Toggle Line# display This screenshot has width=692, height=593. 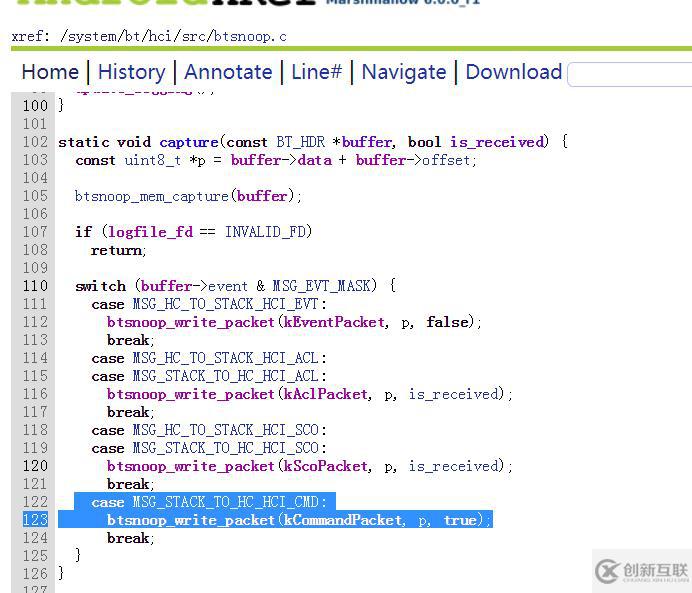pyautogui.click(x=316, y=72)
